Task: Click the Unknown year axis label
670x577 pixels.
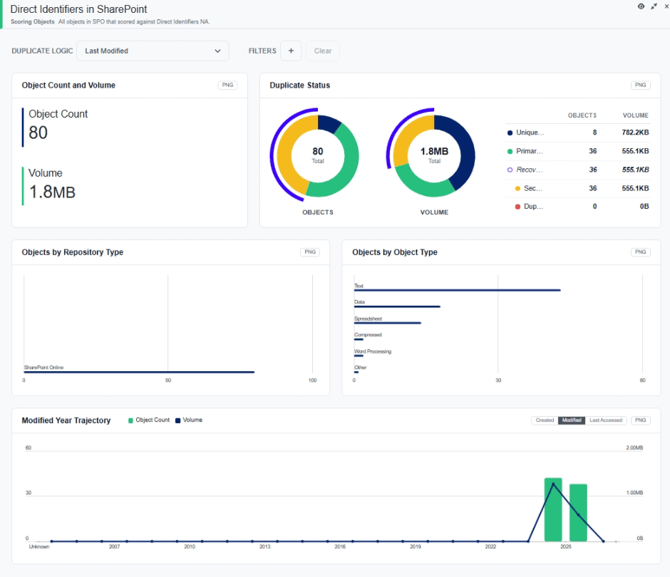Action: (x=39, y=547)
